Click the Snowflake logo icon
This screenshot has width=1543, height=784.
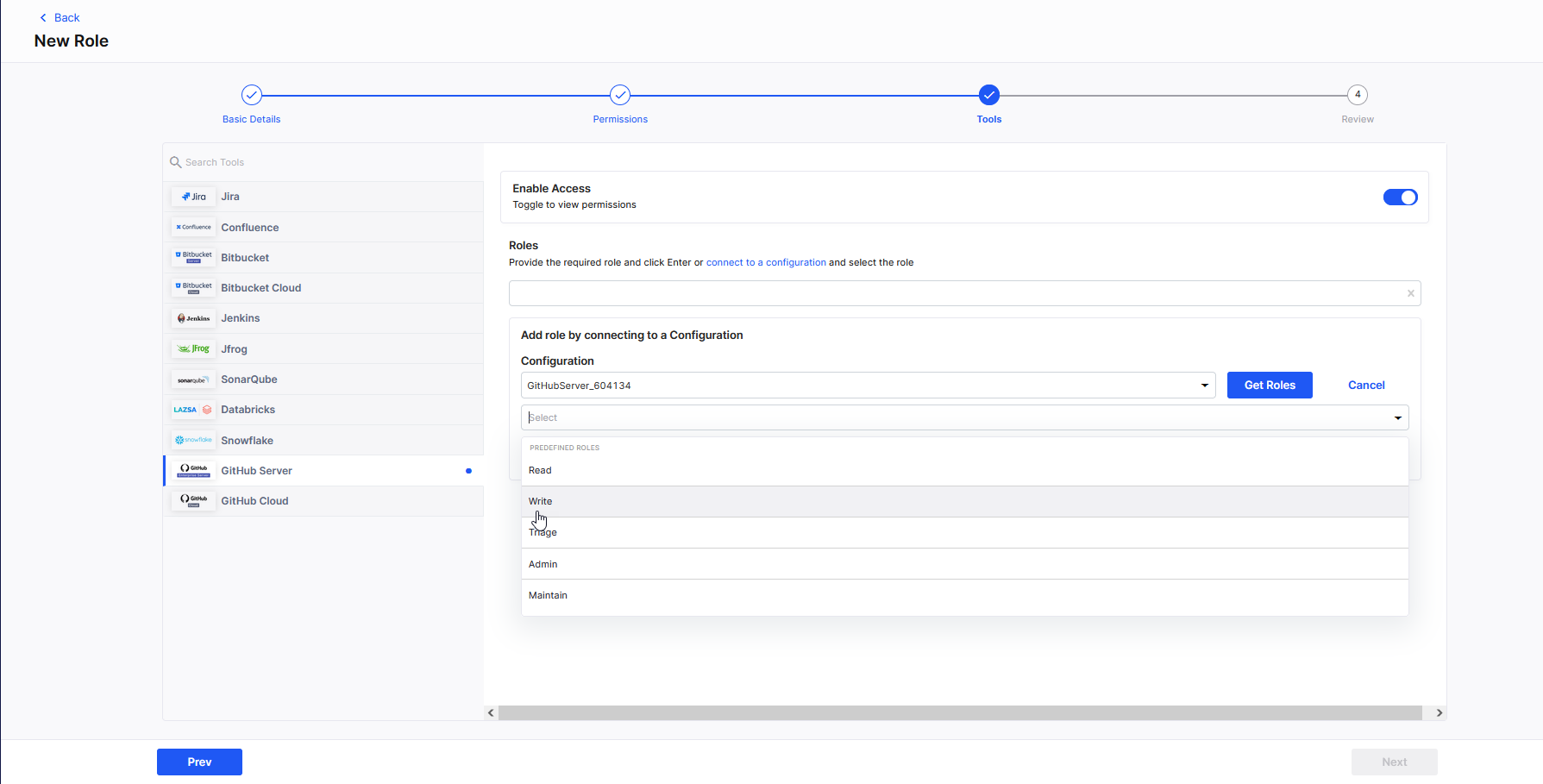(193, 440)
